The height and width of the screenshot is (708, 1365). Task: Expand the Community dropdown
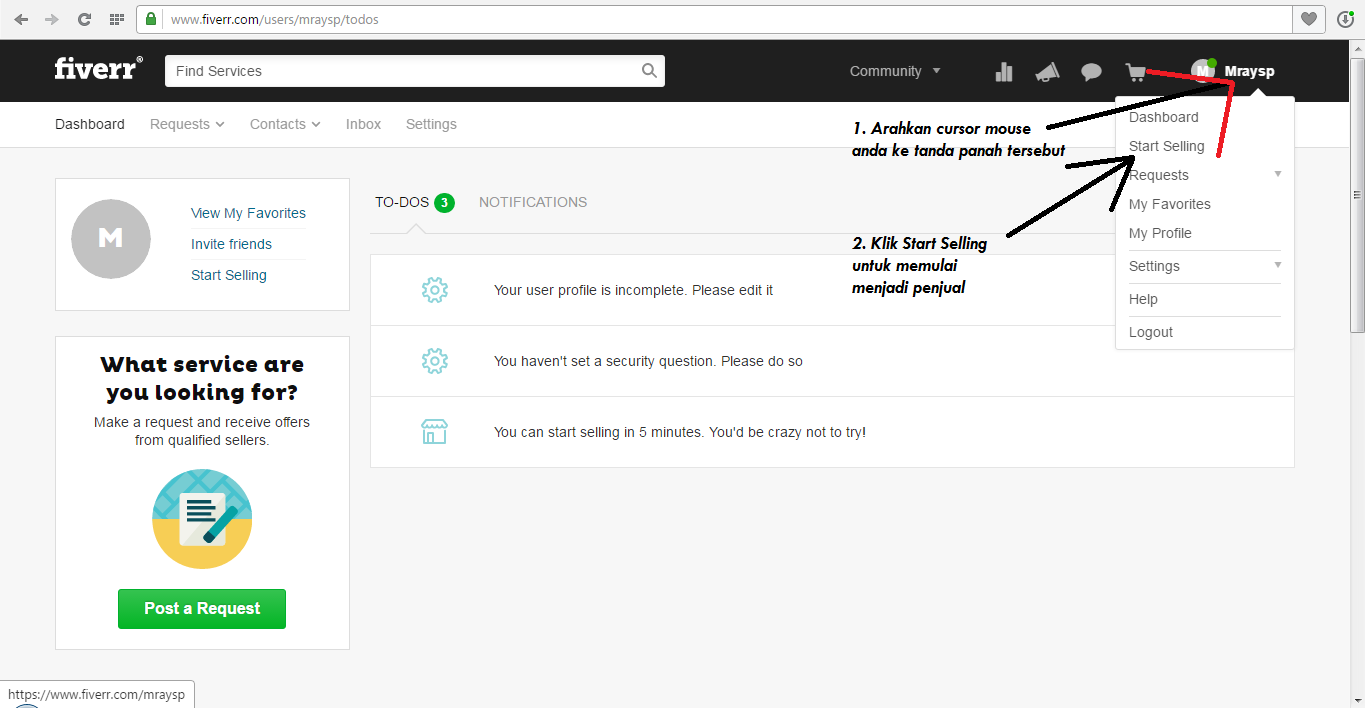[895, 71]
